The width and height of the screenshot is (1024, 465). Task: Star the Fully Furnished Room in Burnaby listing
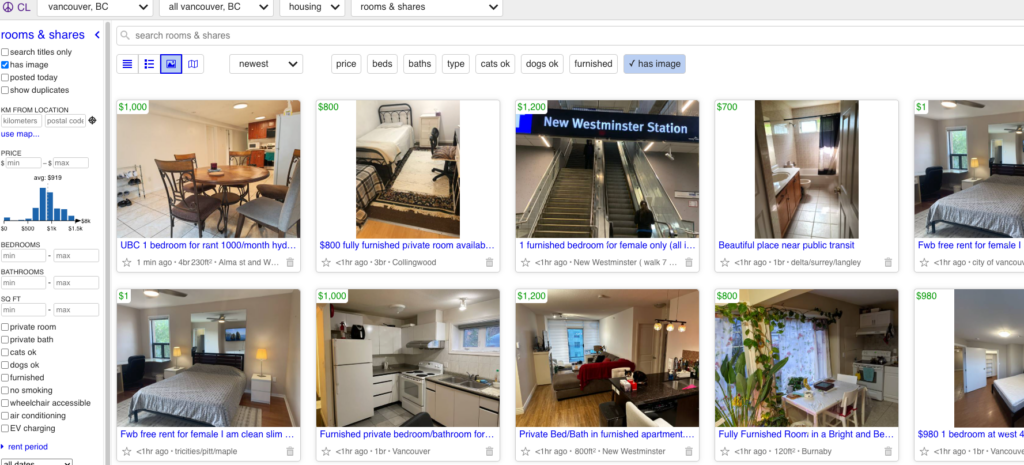pos(725,451)
